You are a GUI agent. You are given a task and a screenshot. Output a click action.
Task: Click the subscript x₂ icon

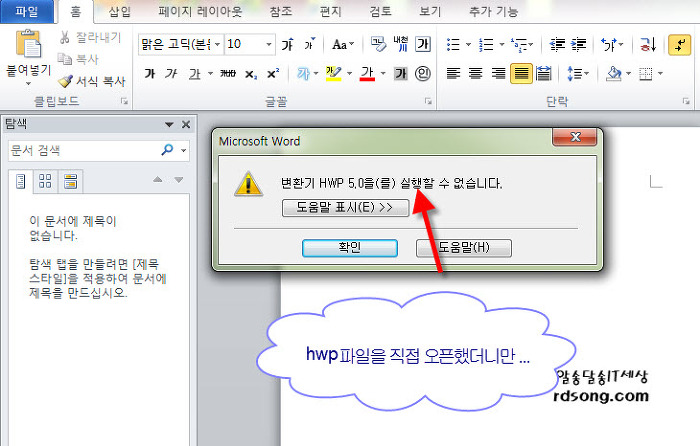click(251, 73)
